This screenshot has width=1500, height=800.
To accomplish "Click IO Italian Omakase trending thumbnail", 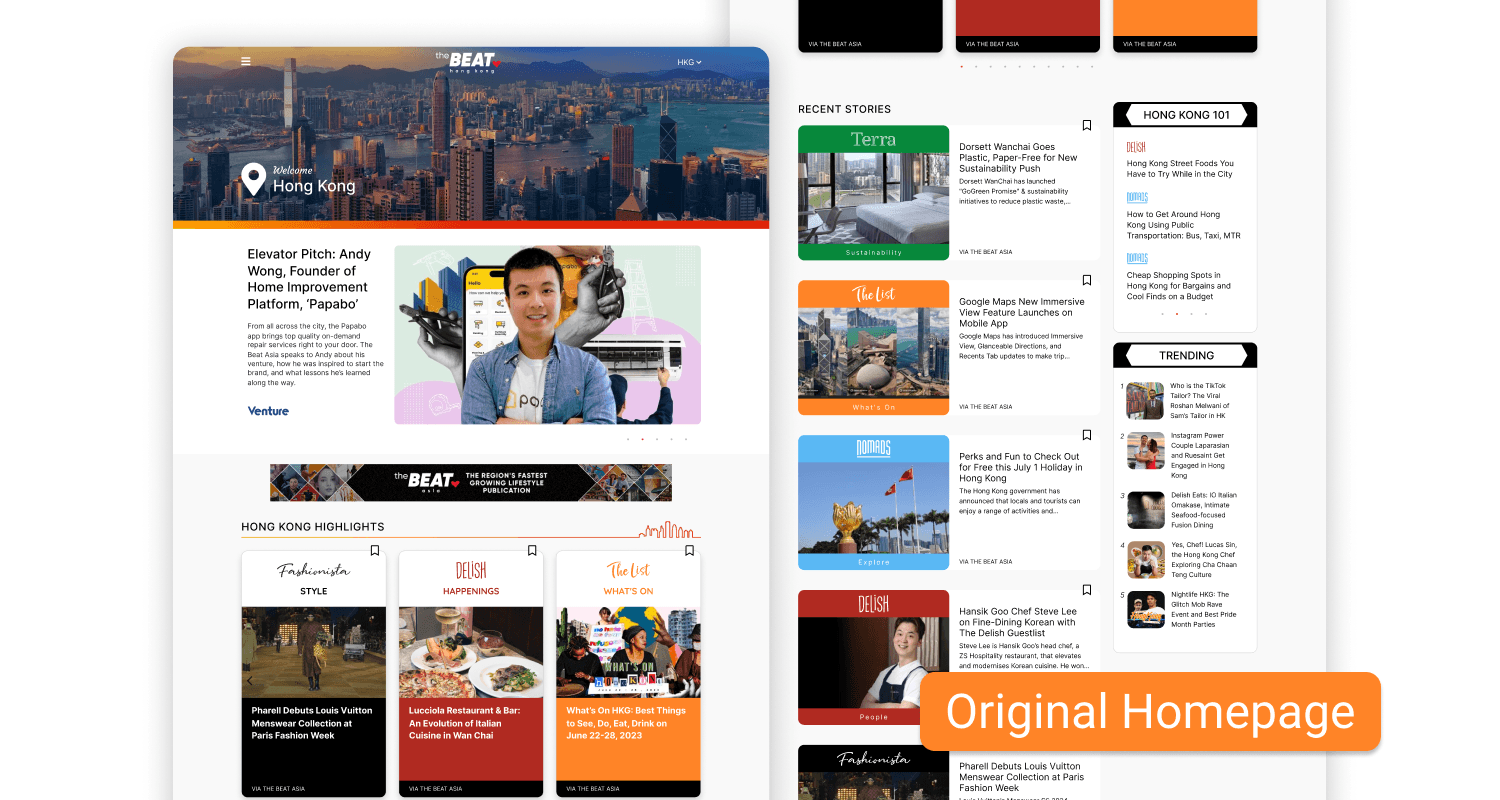I will click(x=1145, y=510).
